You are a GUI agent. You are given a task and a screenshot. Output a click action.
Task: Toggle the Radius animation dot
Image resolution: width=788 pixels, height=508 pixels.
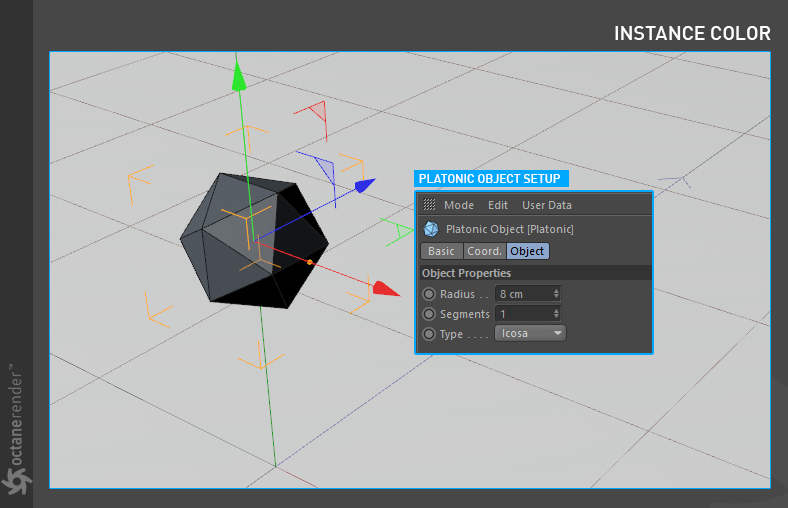429,294
